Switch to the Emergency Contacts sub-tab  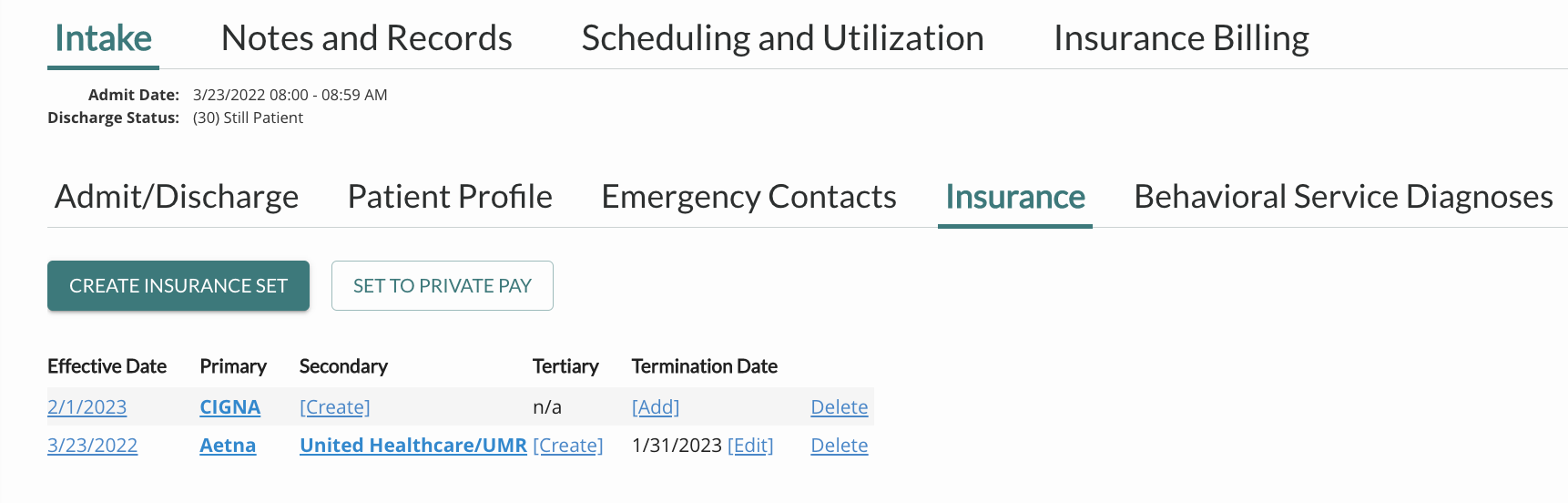748,197
